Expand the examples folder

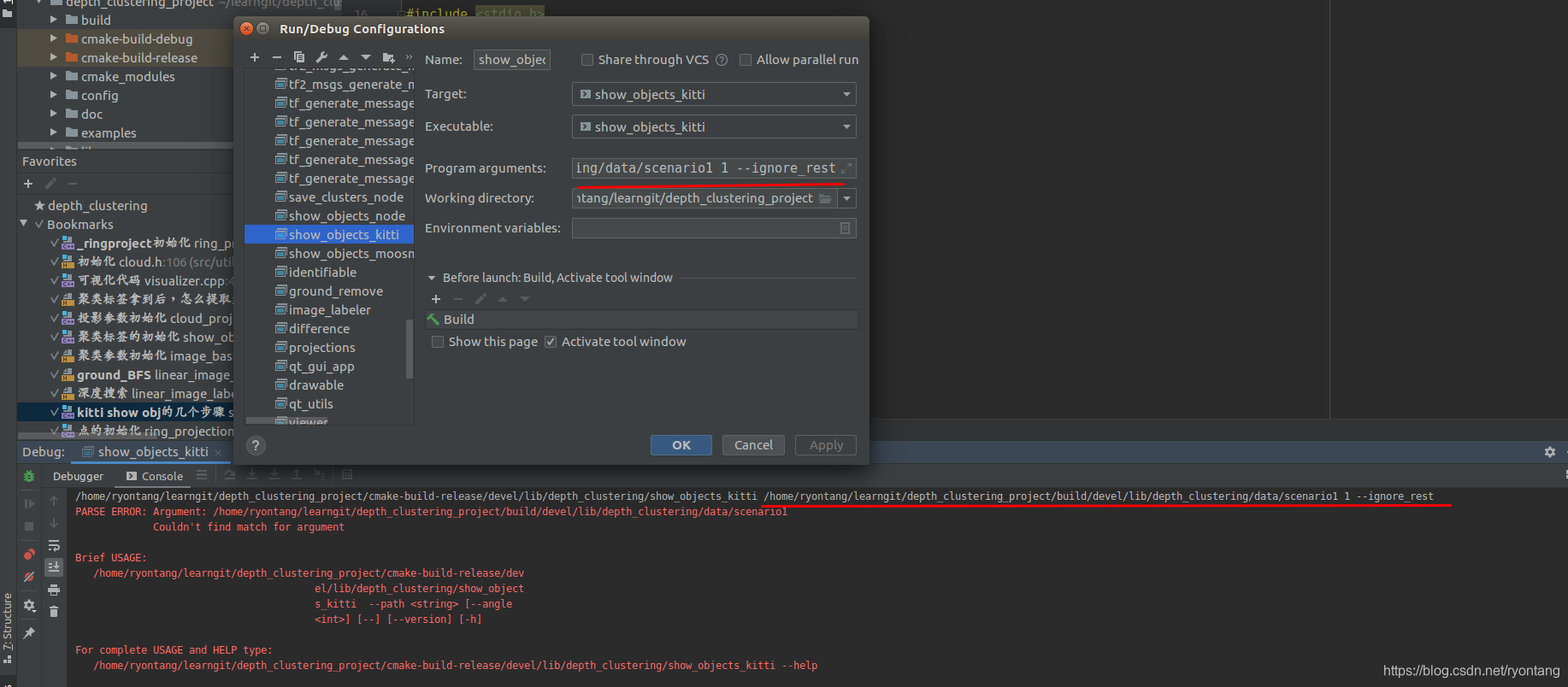[54, 132]
